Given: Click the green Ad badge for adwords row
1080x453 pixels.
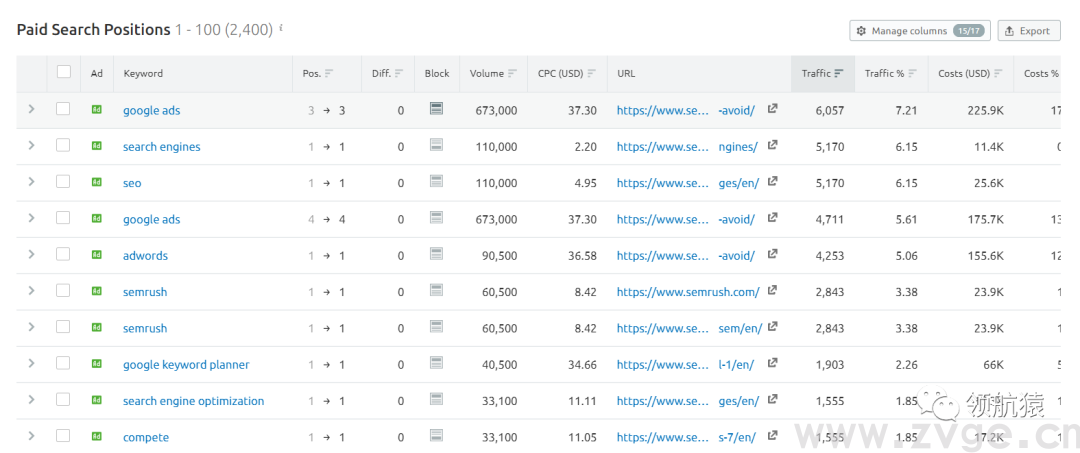Looking at the screenshot, I should (x=97, y=255).
